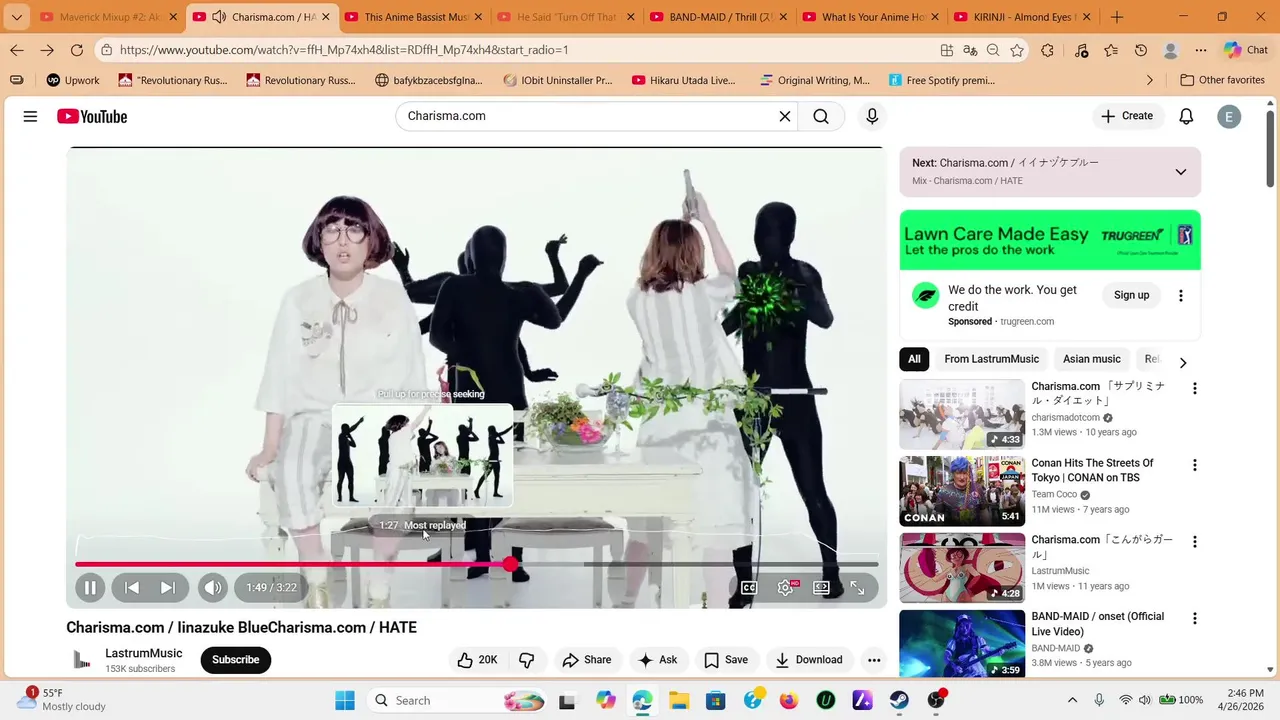Switch to the This Anime Bassist tab
This screenshot has width=1280, height=720.
click(x=413, y=17)
